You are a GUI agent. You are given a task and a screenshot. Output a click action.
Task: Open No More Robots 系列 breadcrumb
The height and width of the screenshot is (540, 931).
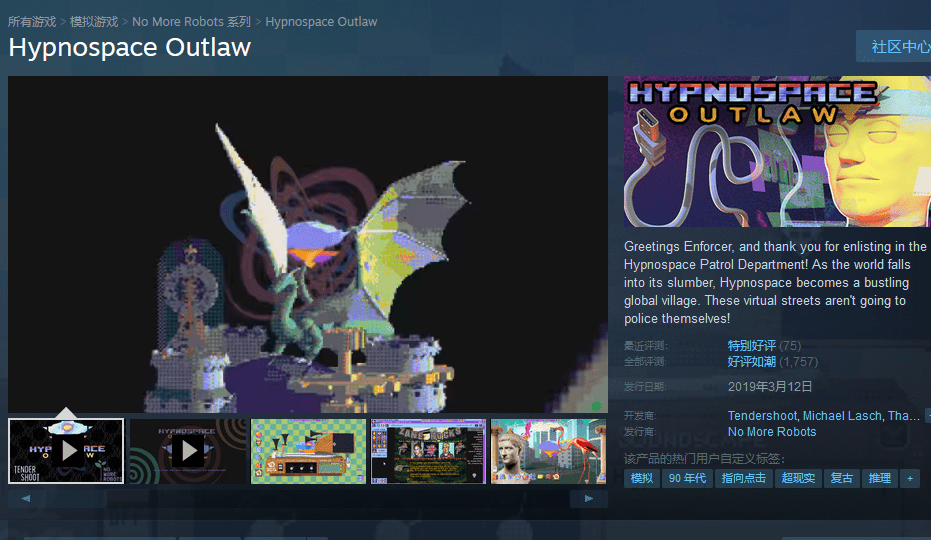coord(191,21)
